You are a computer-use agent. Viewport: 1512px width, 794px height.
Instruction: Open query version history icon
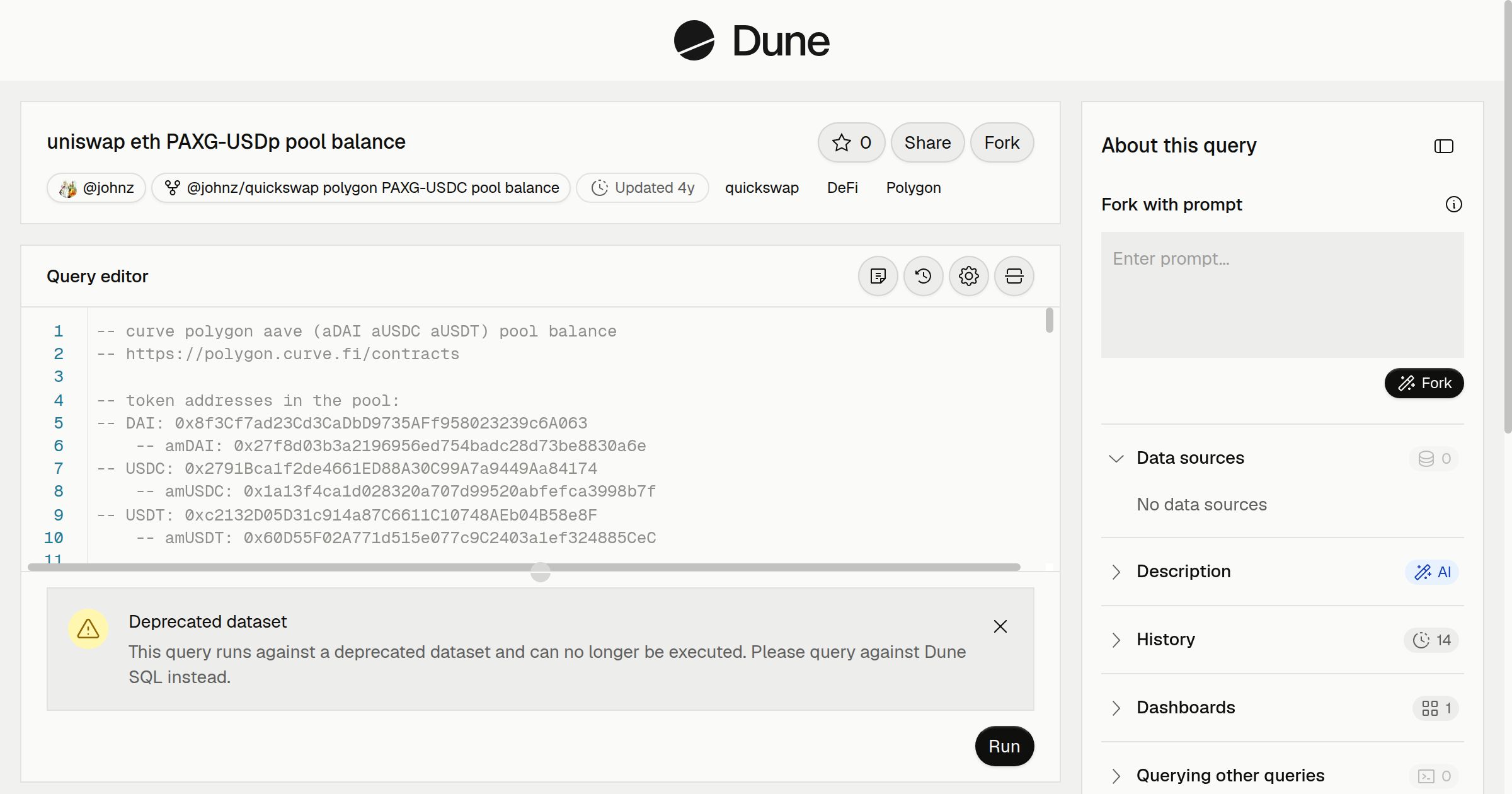pos(923,276)
